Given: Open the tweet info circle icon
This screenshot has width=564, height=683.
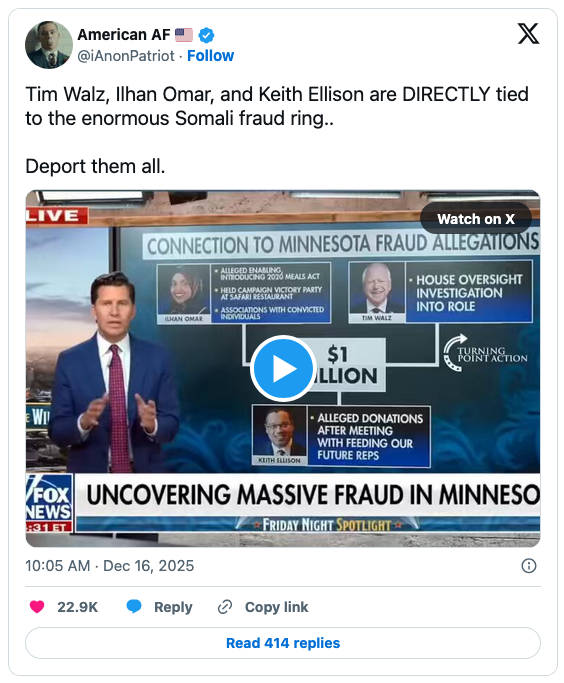Looking at the screenshot, I should 529,566.
